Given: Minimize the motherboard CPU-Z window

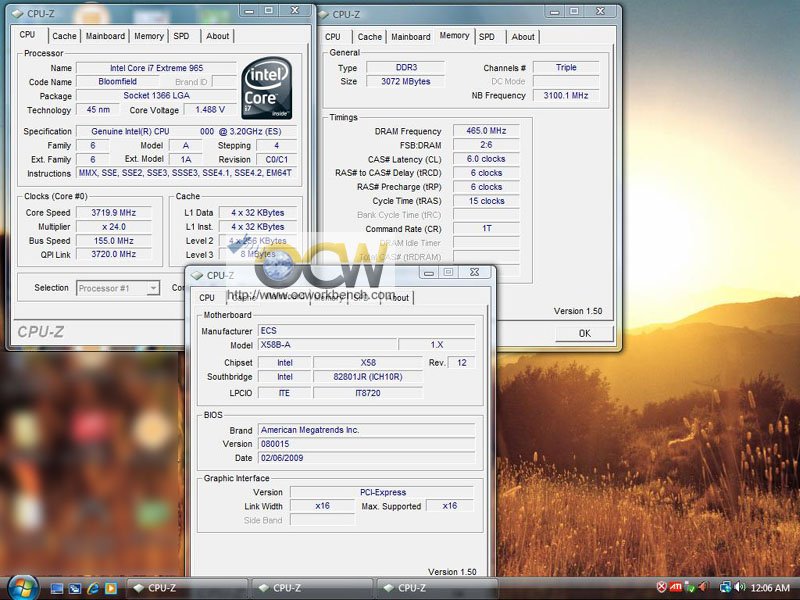Looking at the screenshot, I should coord(429,272).
